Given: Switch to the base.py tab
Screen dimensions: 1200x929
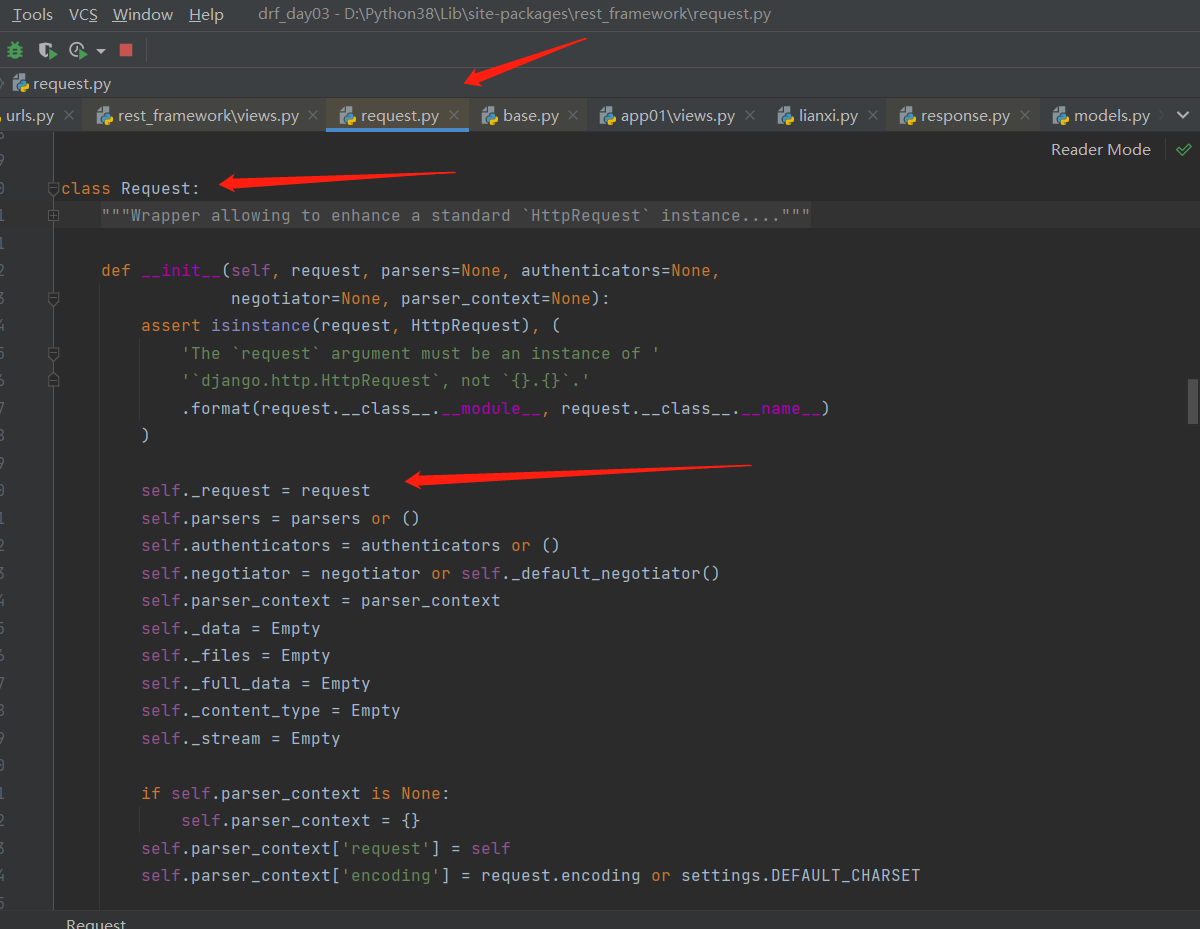Looking at the screenshot, I should (531, 116).
